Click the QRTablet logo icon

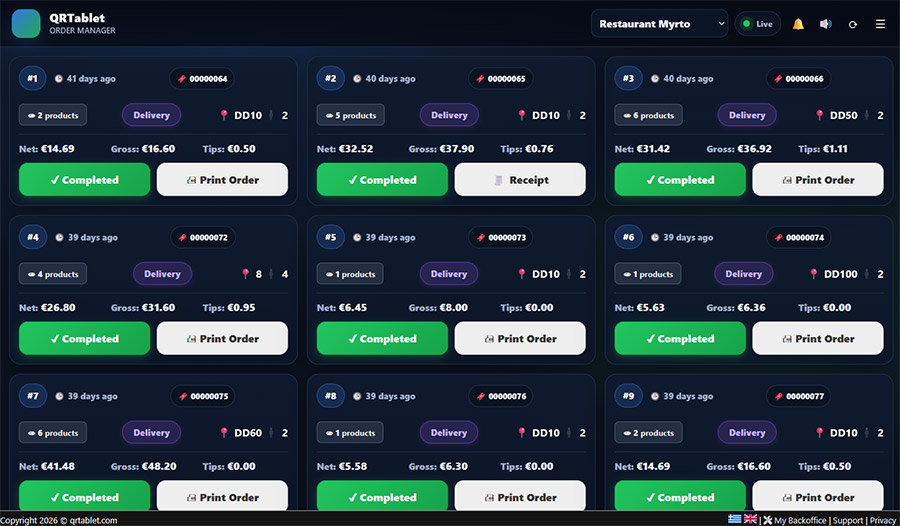(x=26, y=24)
